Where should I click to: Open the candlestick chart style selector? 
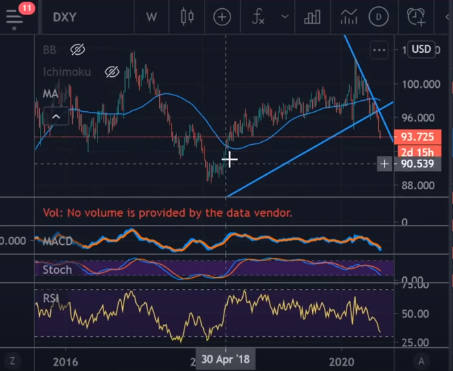click(187, 17)
